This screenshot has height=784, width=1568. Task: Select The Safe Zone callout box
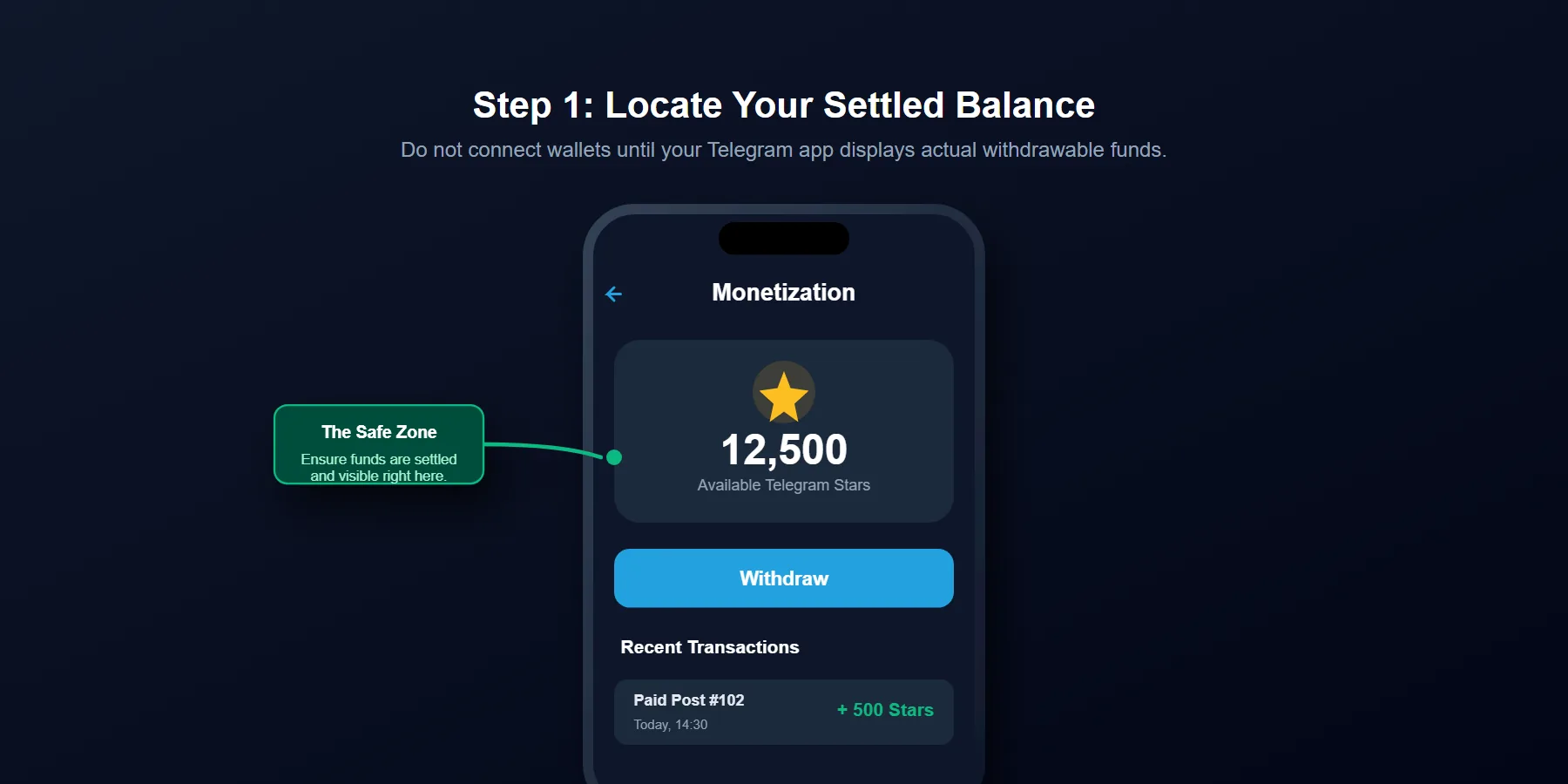tap(378, 444)
